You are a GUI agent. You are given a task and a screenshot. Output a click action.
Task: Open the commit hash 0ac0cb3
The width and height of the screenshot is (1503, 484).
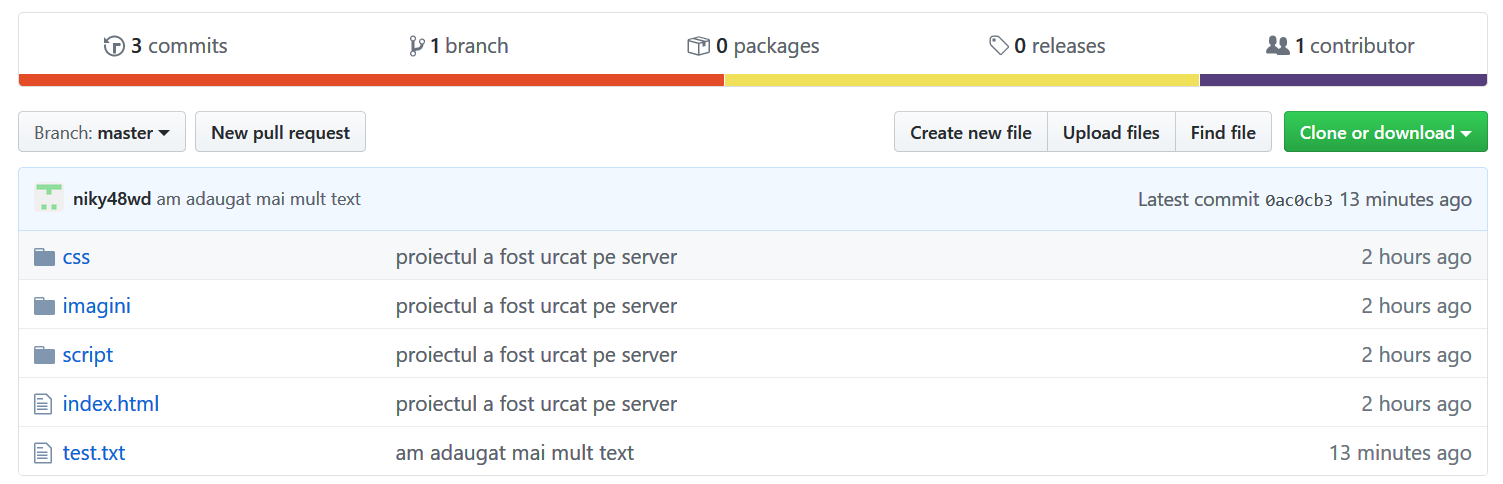pos(1299,200)
